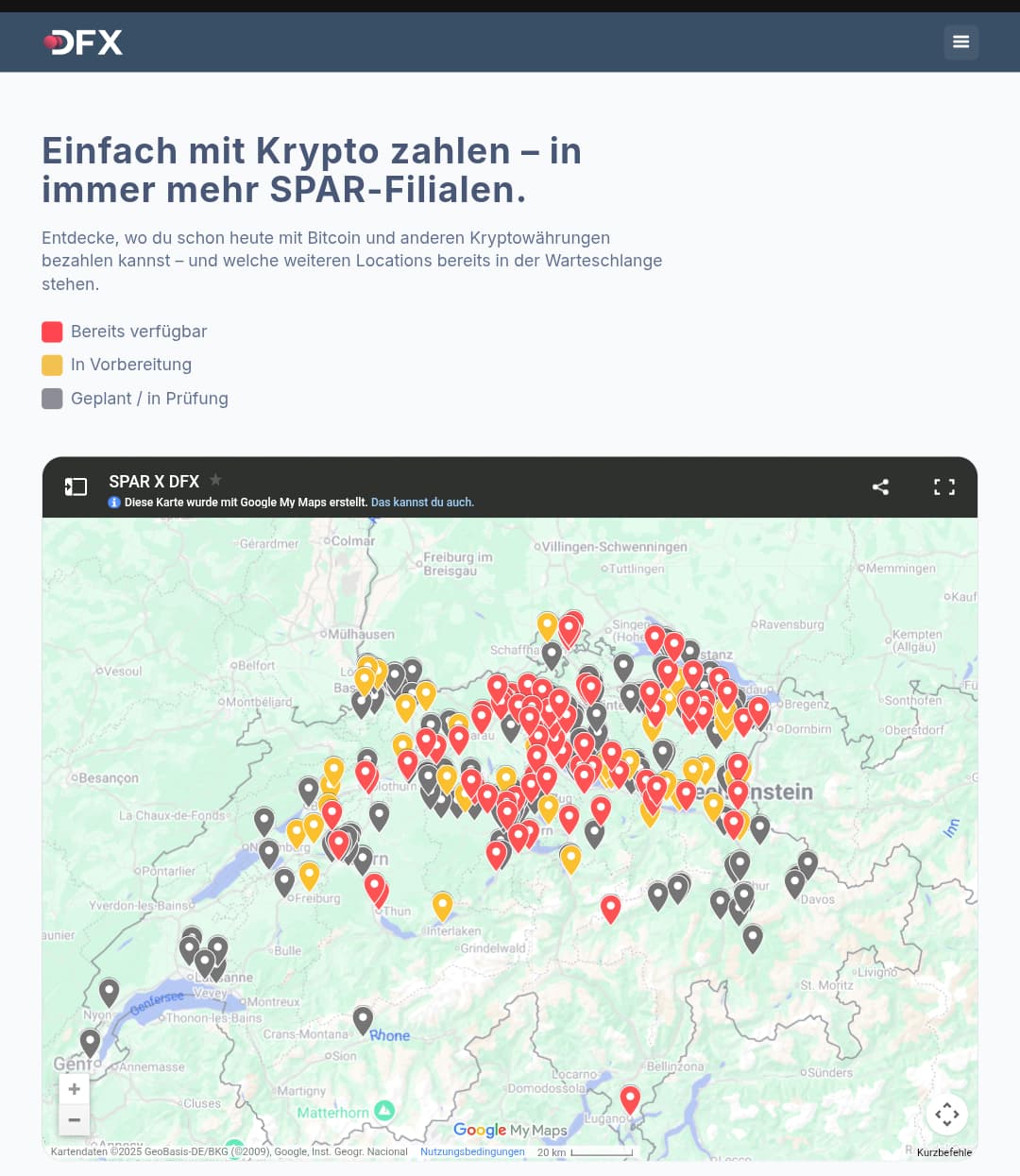Image resolution: width=1020 pixels, height=1176 pixels.
Task: Select the yellow pin at Schaffhausen
Action: (548, 626)
